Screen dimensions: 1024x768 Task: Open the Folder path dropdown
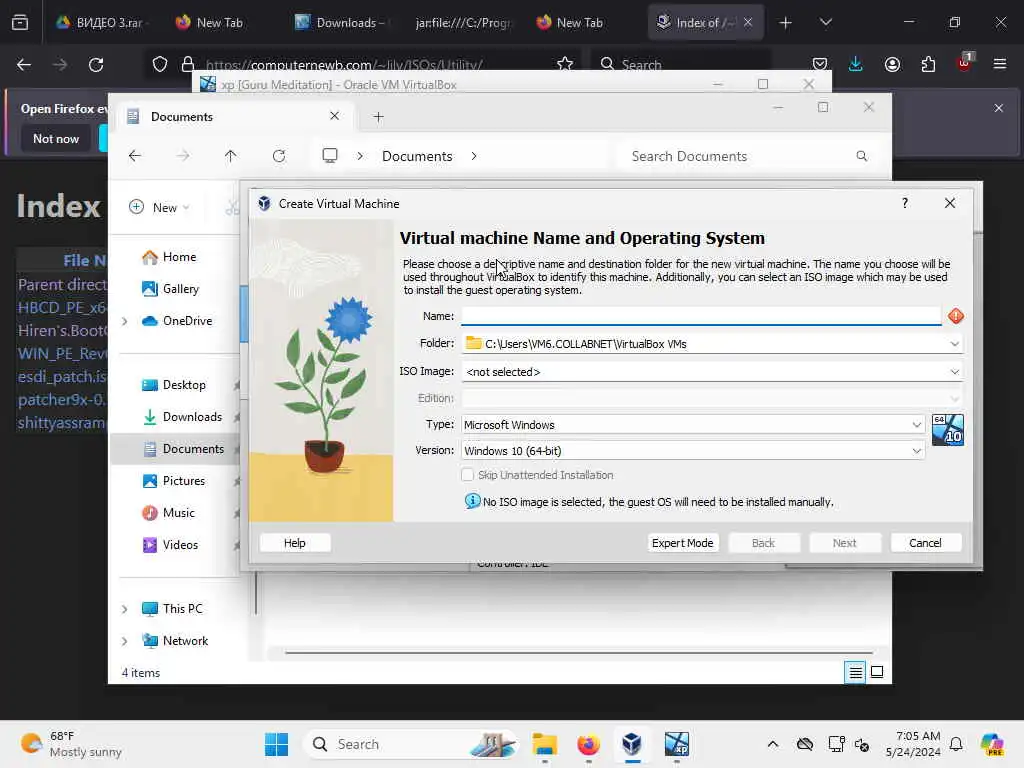click(954, 344)
